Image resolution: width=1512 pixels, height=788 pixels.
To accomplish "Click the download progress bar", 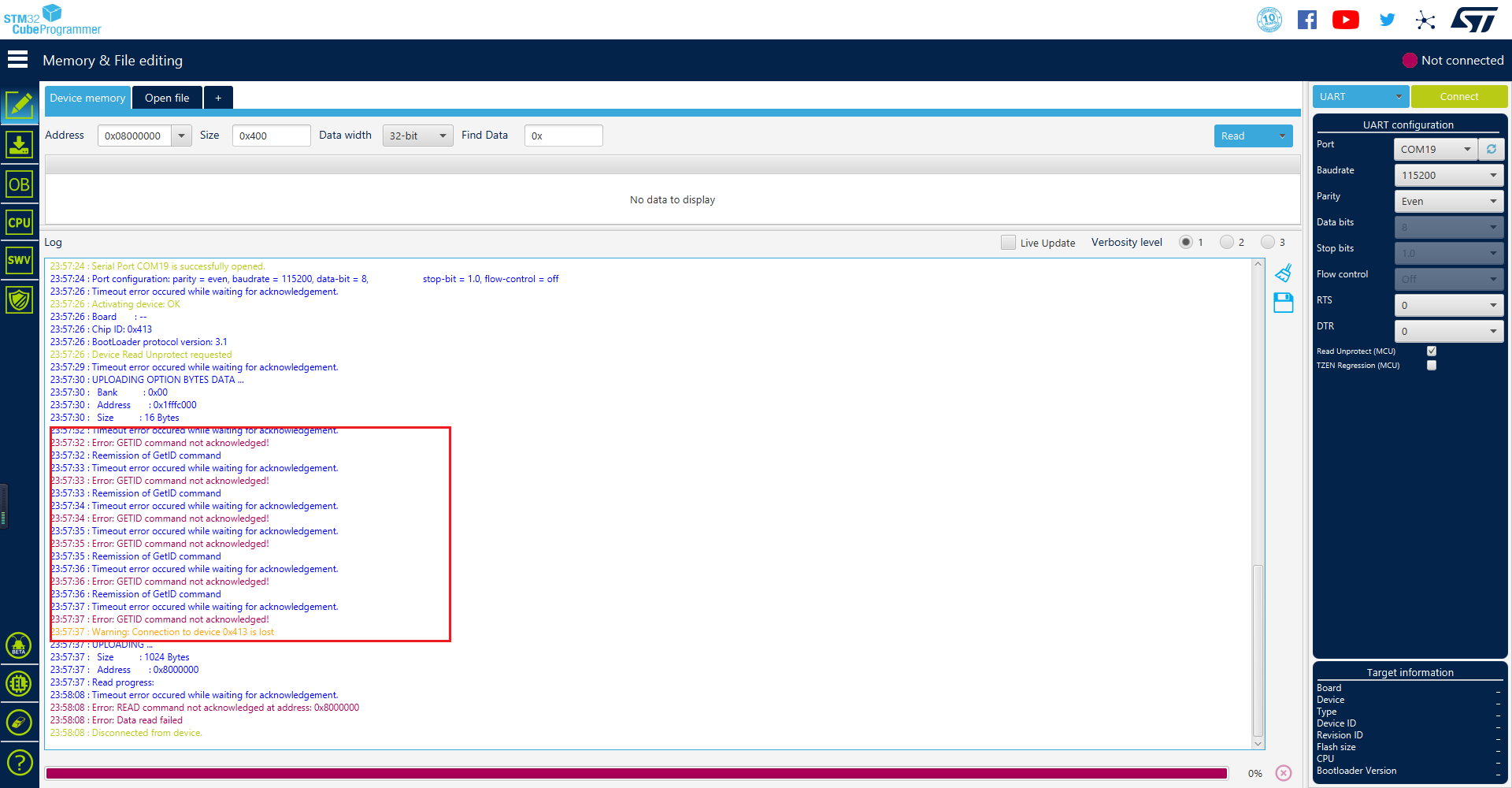I will coord(636,773).
